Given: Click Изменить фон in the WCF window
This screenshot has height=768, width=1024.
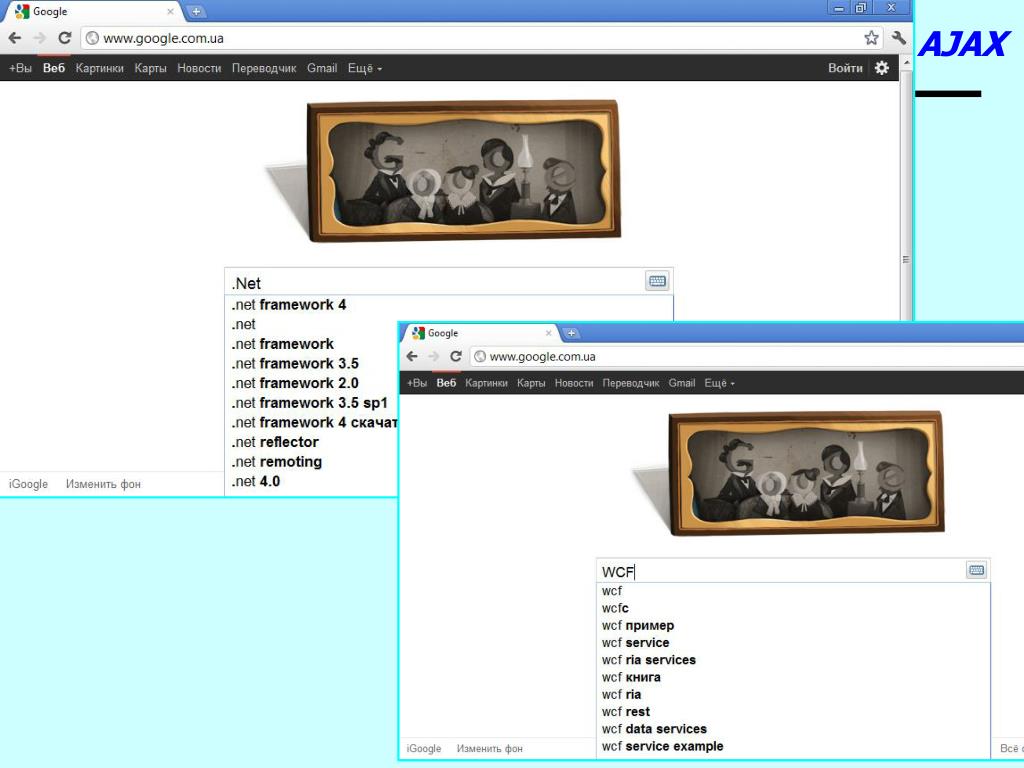Looking at the screenshot, I should pos(489,748).
